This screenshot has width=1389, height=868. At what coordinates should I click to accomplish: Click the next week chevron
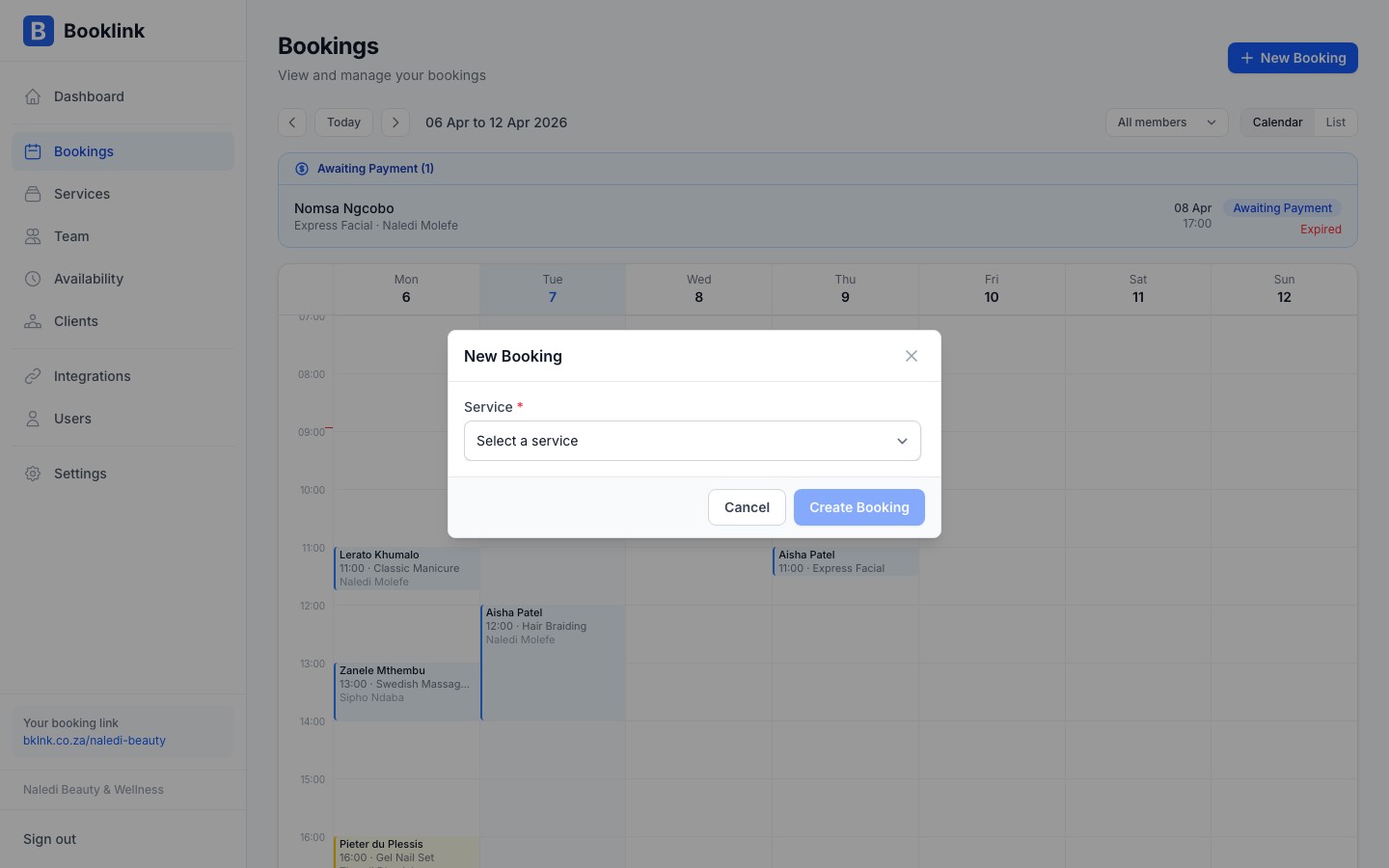point(395,122)
